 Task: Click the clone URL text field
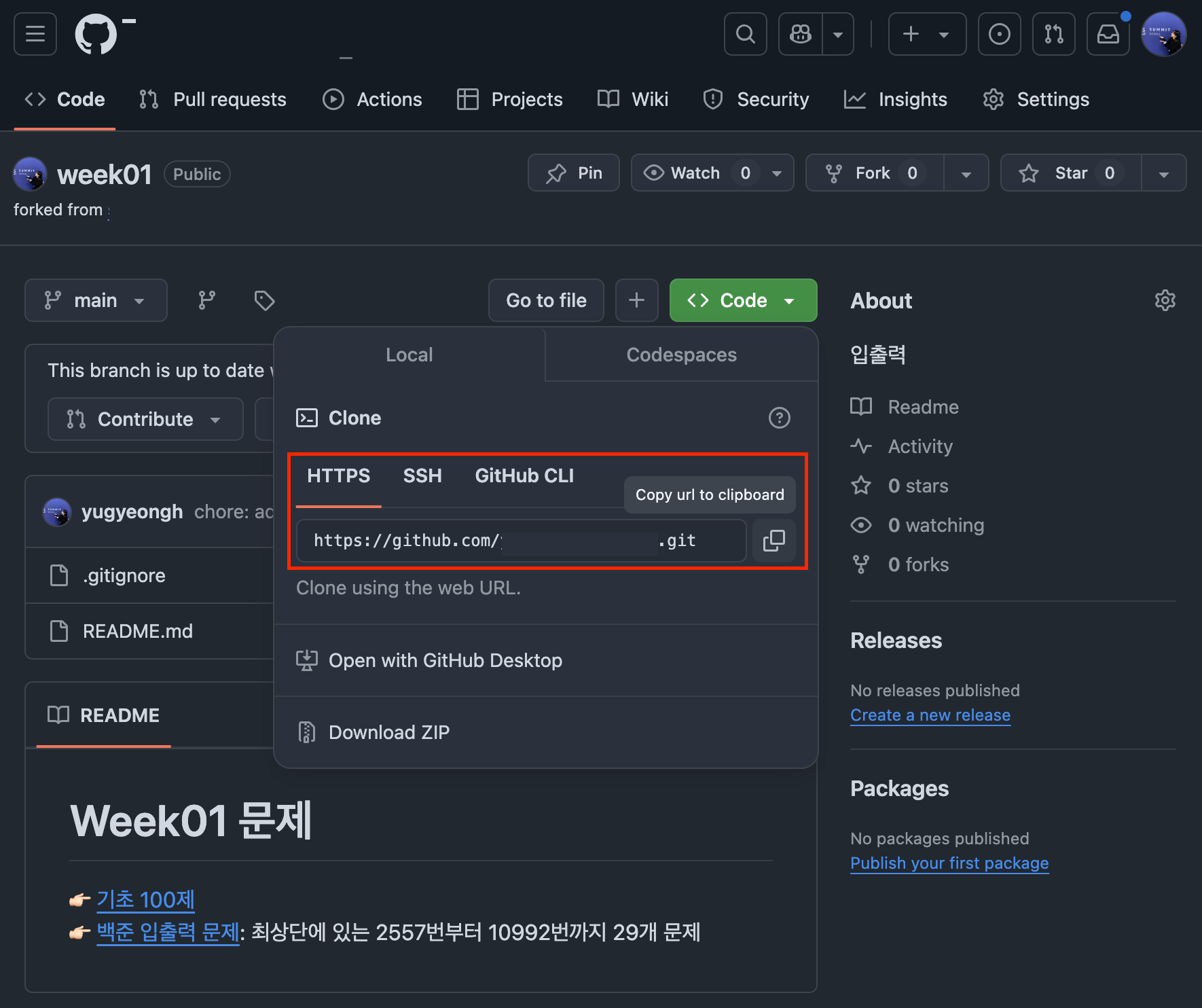522,541
